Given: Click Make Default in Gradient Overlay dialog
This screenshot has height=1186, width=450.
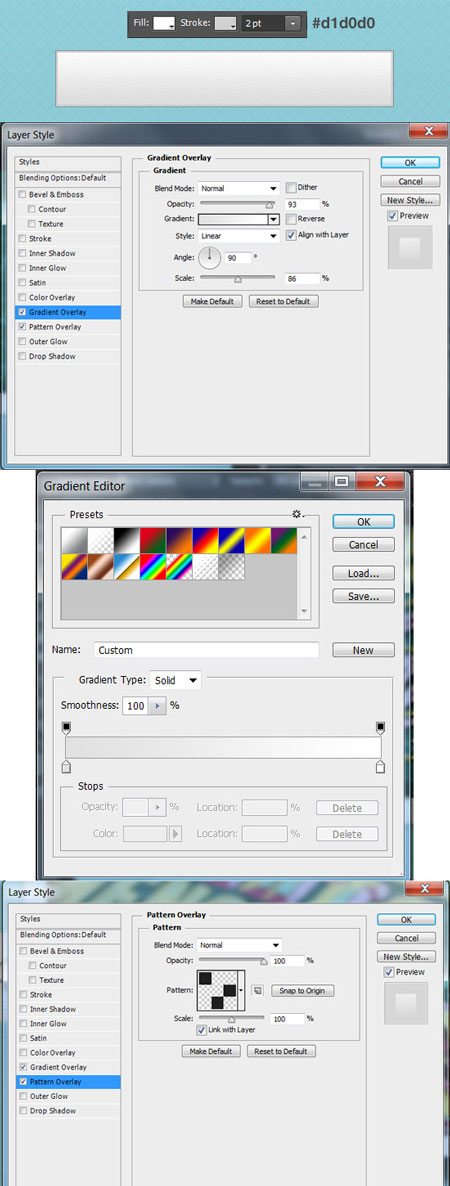Looking at the screenshot, I should [213, 301].
